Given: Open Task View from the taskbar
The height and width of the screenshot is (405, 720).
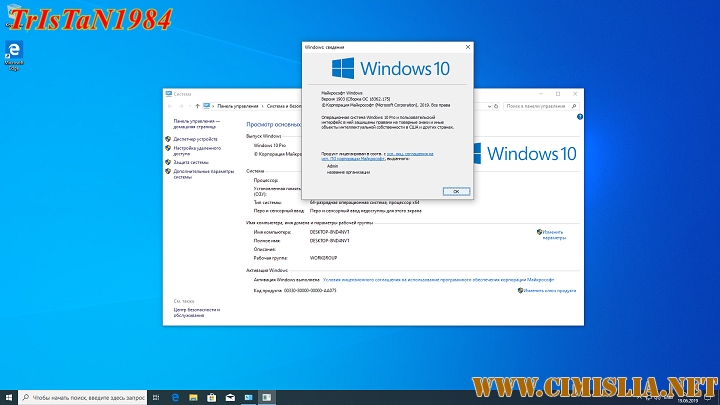Looking at the screenshot, I should [156, 397].
